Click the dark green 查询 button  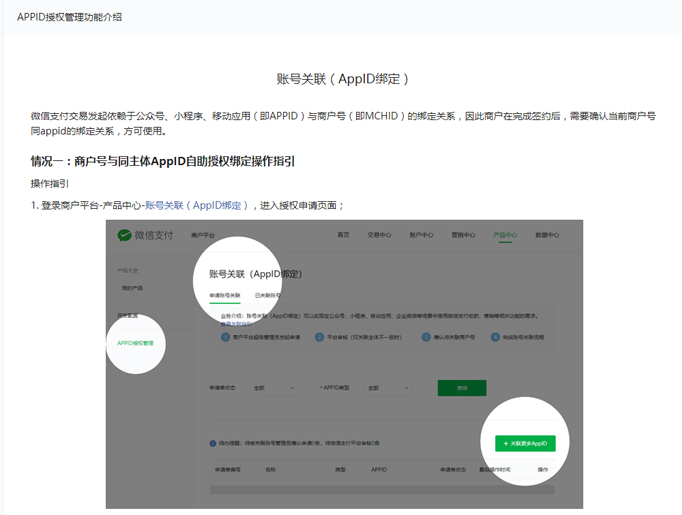coord(462,388)
